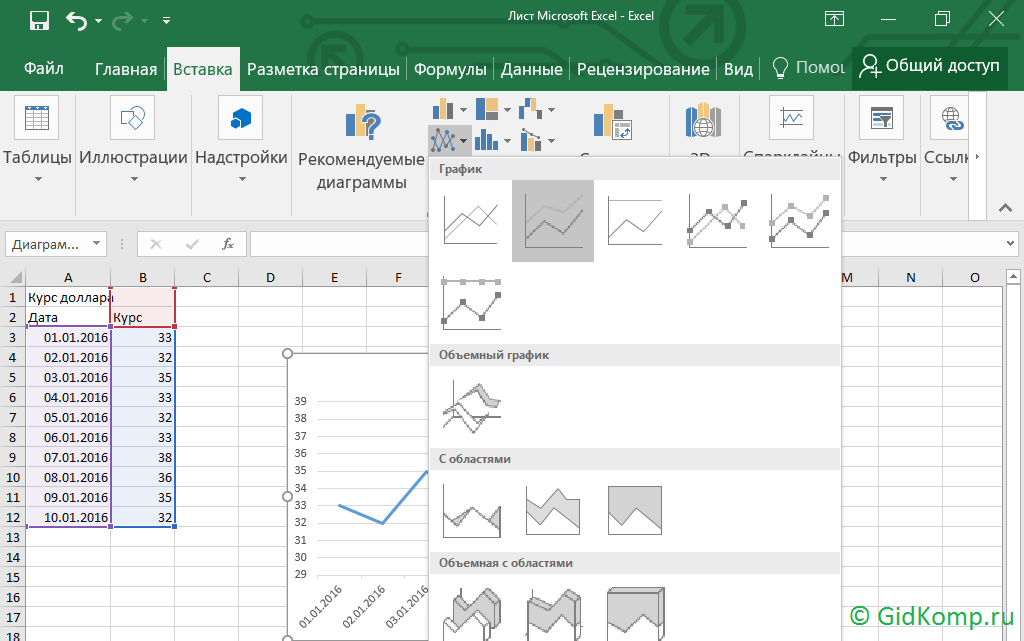Screen dimensions: 1024x641
Task: Open the Формулы tab
Action: point(450,69)
